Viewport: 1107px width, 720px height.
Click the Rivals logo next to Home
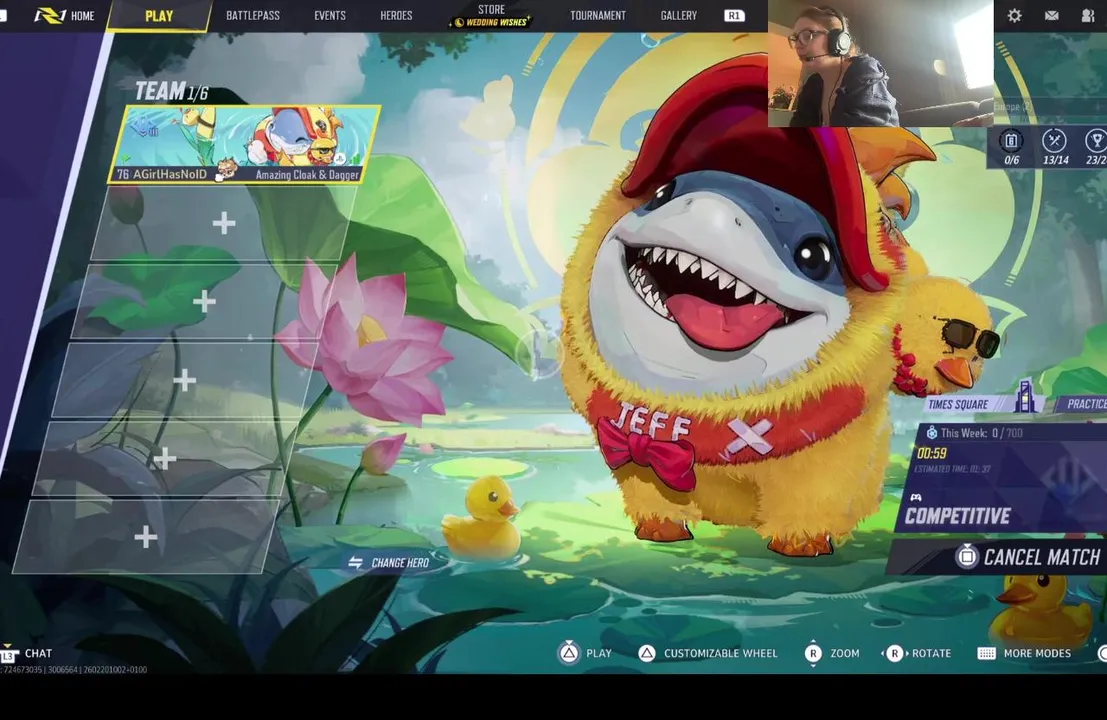point(49,15)
